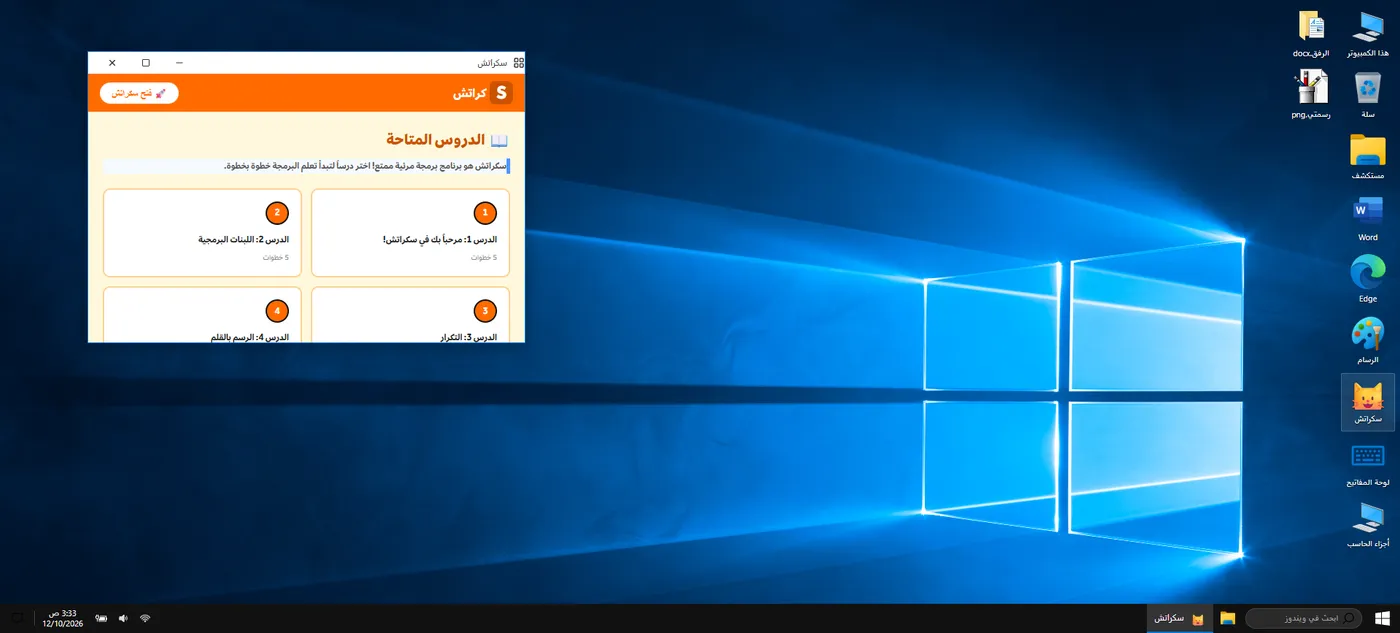The height and width of the screenshot is (633, 1400).
Task: Click the ابحث في ويندوز search box
Action: 1303,618
